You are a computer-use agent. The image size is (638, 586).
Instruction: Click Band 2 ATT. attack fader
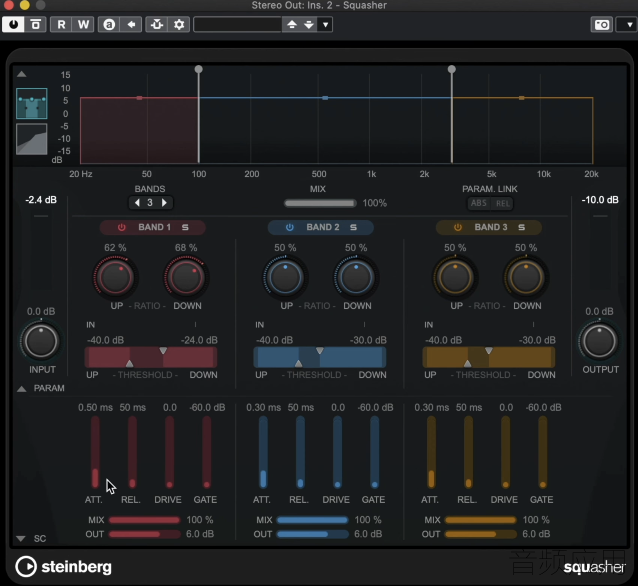click(x=263, y=453)
